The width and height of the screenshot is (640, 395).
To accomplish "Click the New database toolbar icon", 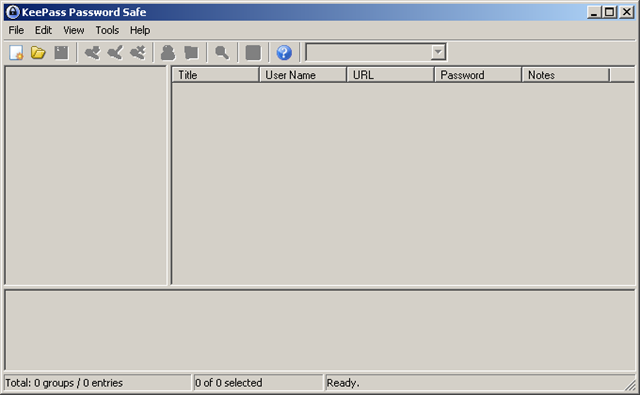I will click(x=16, y=53).
